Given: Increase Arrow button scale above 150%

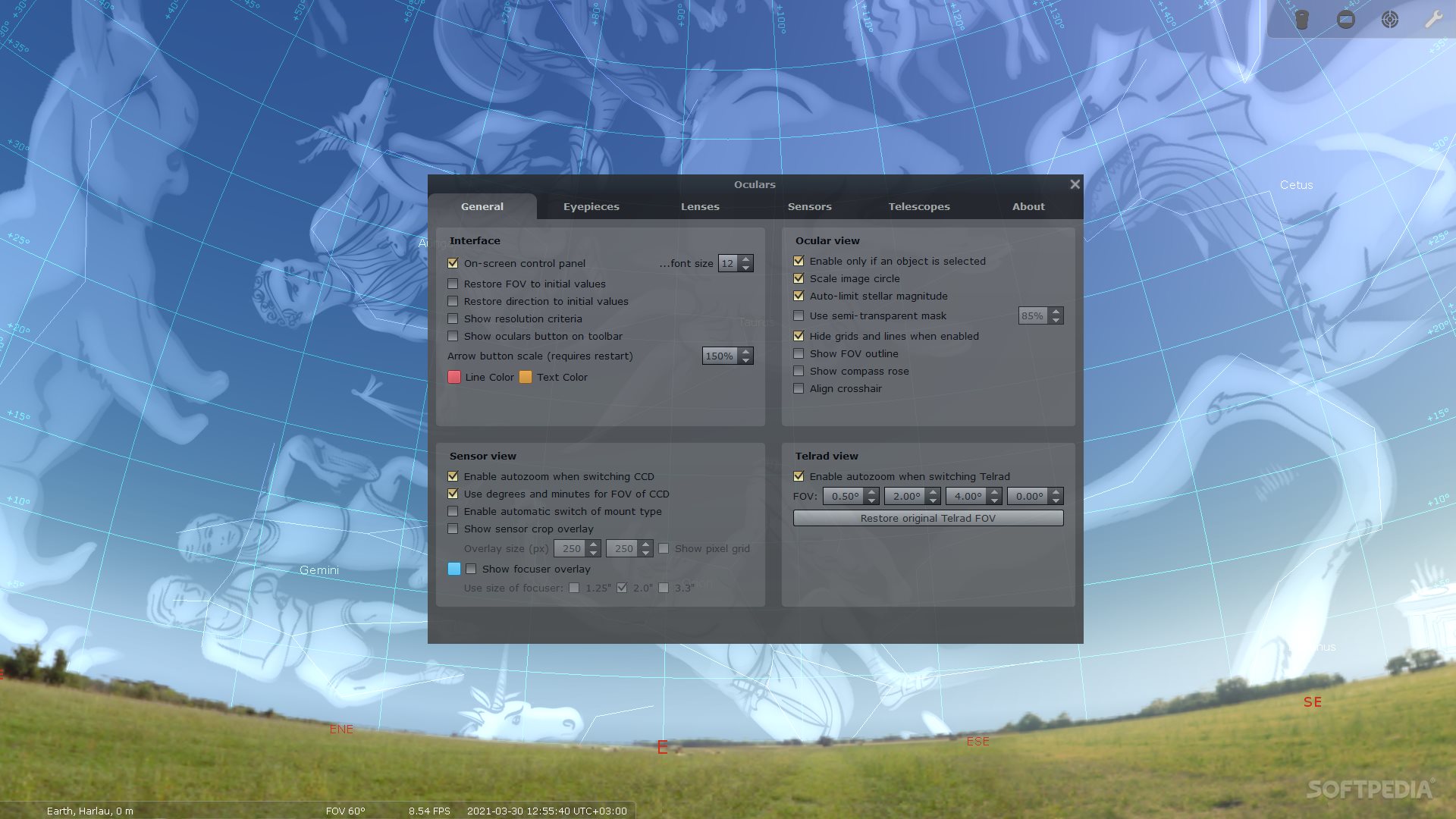Looking at the screenshot, I should [x=746, y=352].
